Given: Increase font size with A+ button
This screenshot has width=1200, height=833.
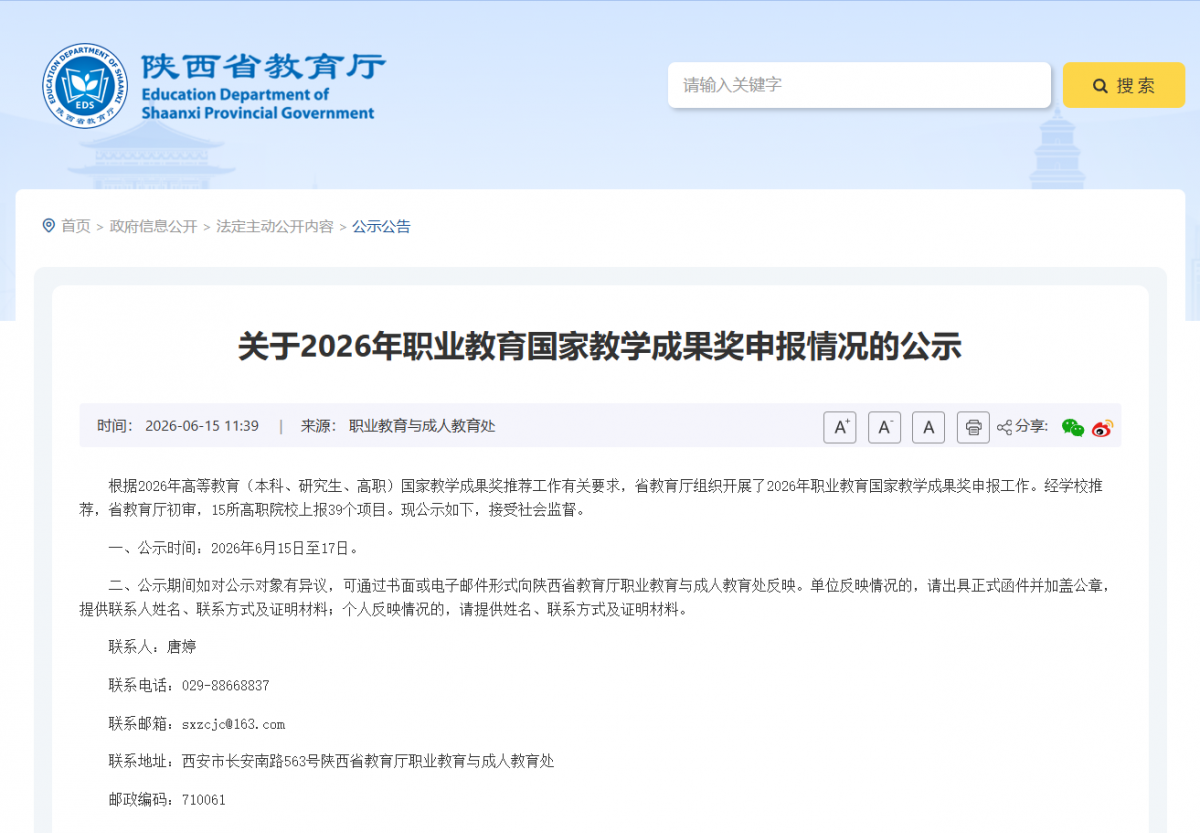Looking at the screenshot, I should [x=840, y=427].
